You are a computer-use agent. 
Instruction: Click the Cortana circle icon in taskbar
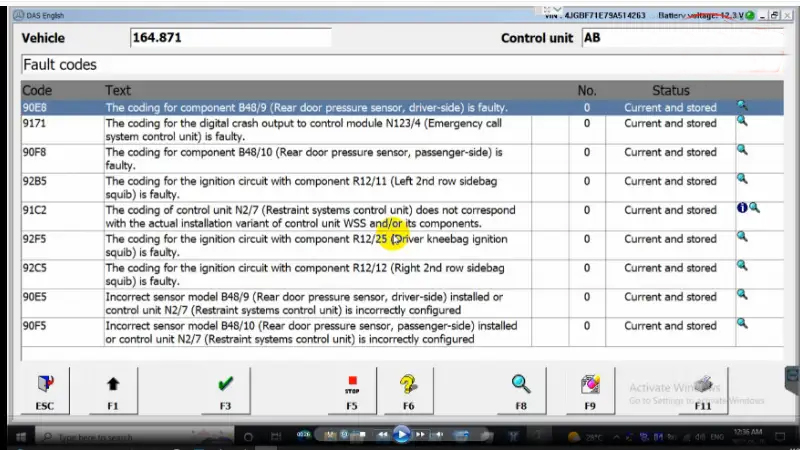(248, 437)
